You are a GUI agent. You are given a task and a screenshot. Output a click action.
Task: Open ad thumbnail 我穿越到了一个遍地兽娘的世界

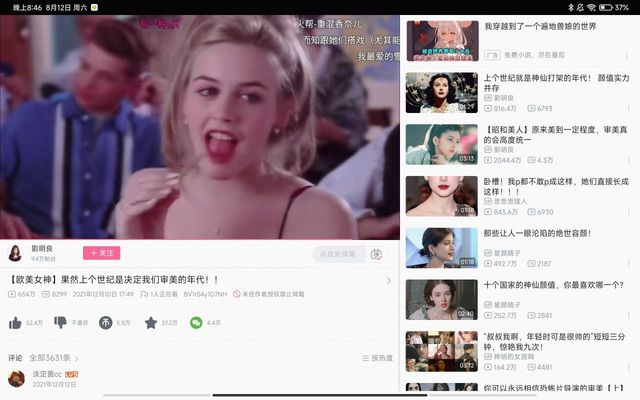click(442, 41)
